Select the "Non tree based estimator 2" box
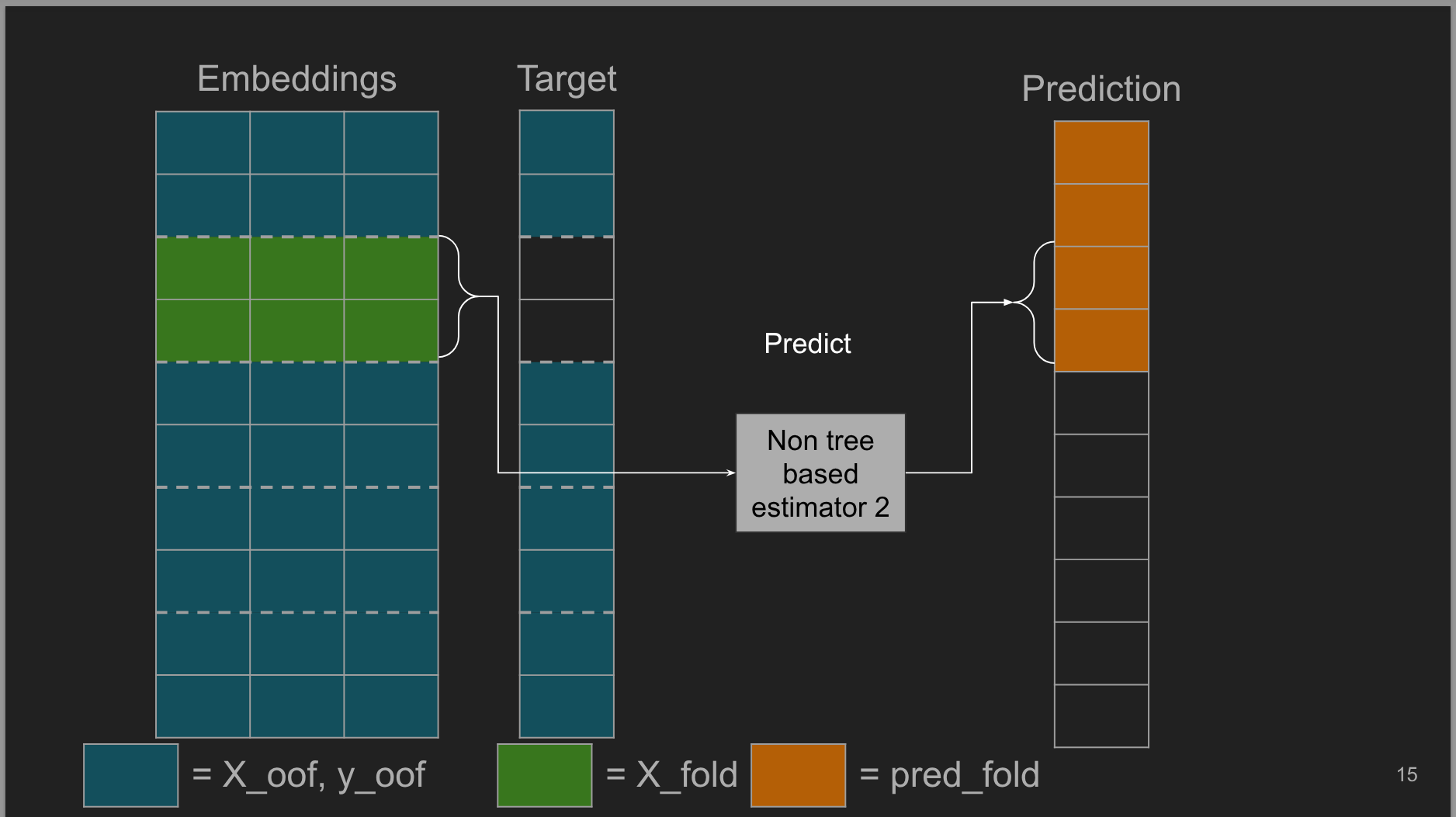The width and height of the screenshot is (1456, 817). coord(820,473)
